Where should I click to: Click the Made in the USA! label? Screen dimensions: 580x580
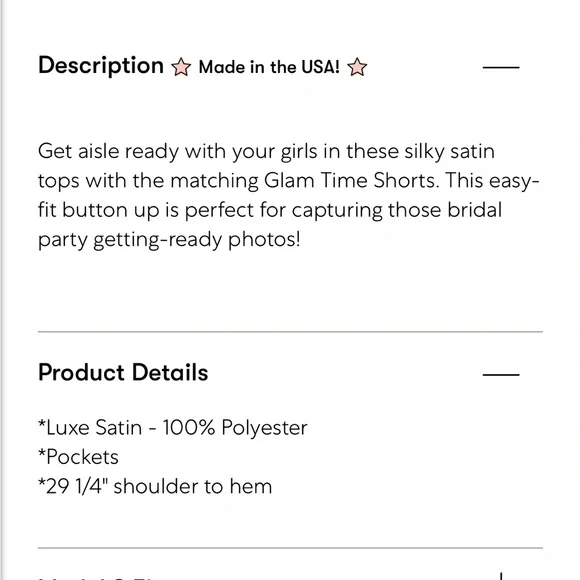[269, 67]
